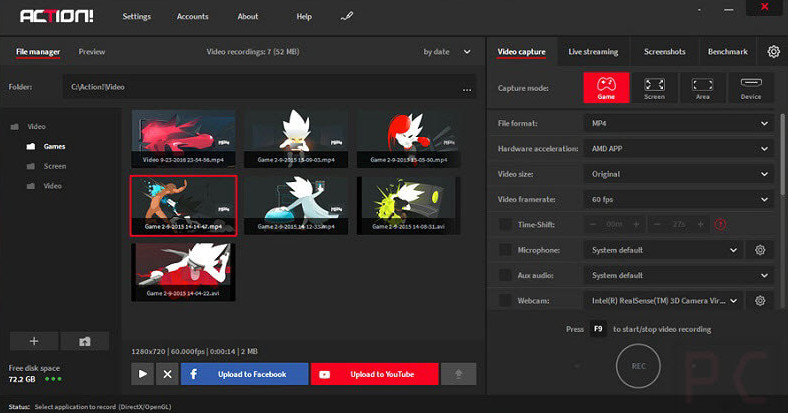
Task: Enable the Microphone checkbox
Action: pyautogui.click(x=505, y=250)
